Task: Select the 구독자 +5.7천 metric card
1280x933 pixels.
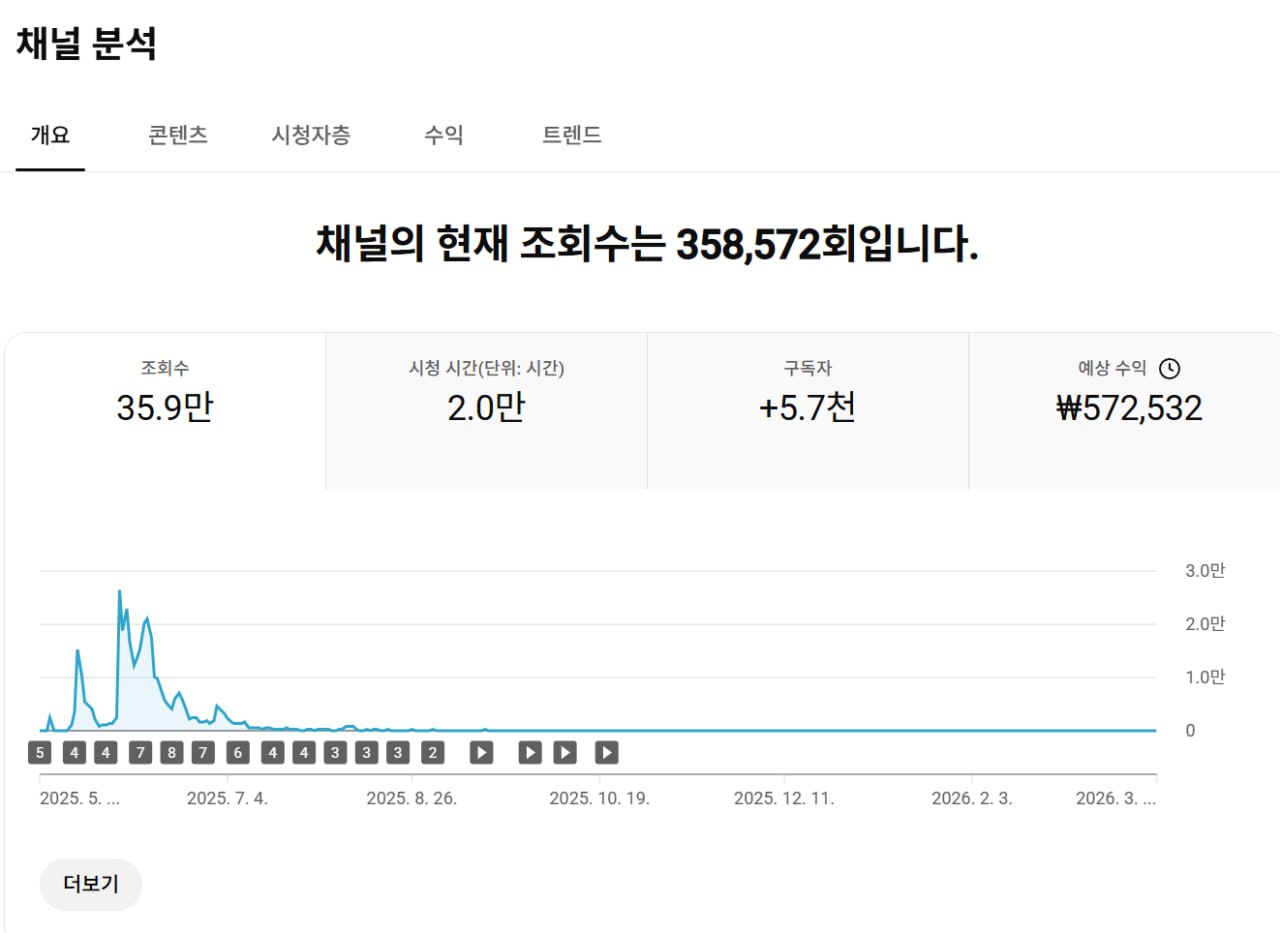Action: pos(807,394)
